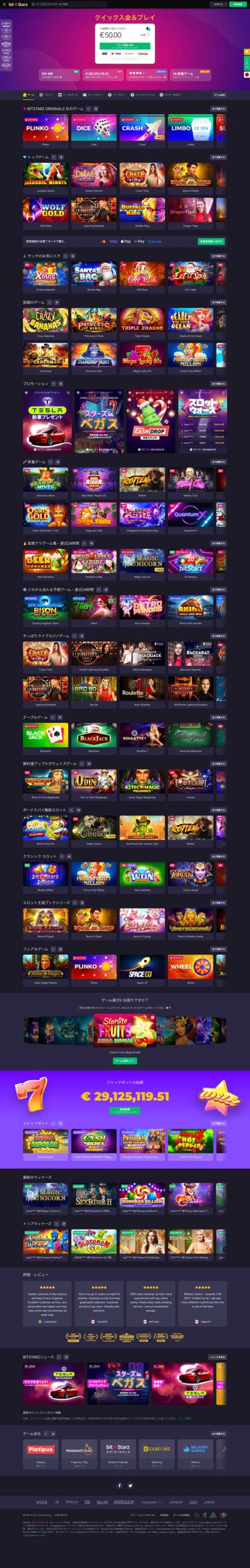Click the Japan flag language icon
This screenshot has height=1568, width=250.
coord(246,75)
